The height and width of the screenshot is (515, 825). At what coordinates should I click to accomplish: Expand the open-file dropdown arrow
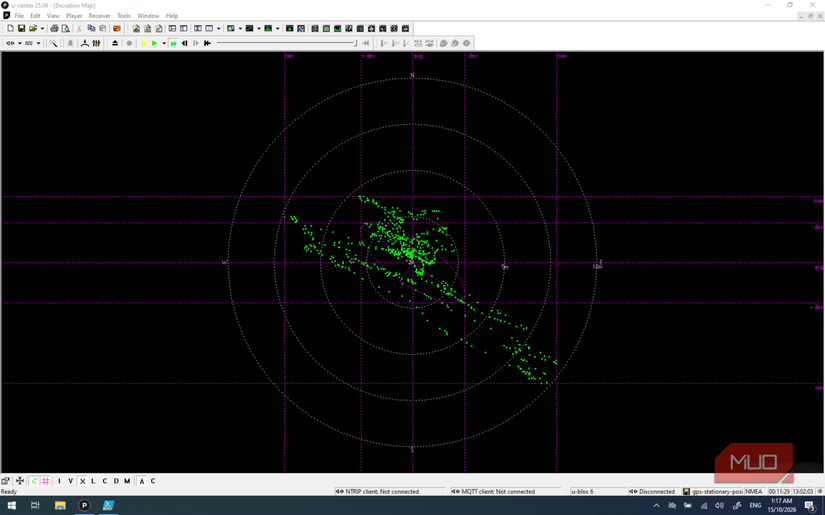tap(42, 28)
